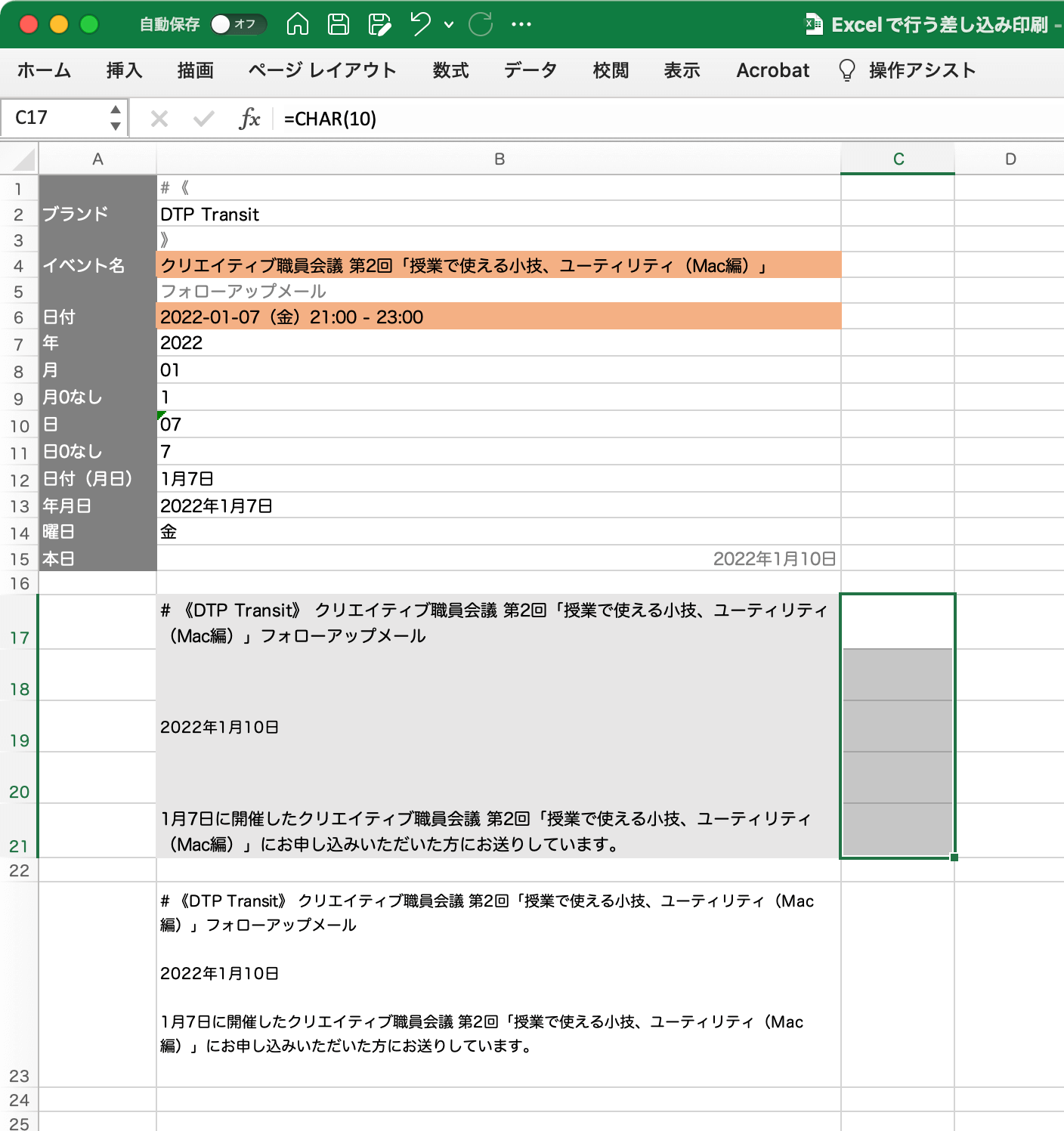Viewport: 1064px width, 1131px height.
Task: Click the fx Insert Function icon
Action: pyautogui.click(x=249, y=119)
